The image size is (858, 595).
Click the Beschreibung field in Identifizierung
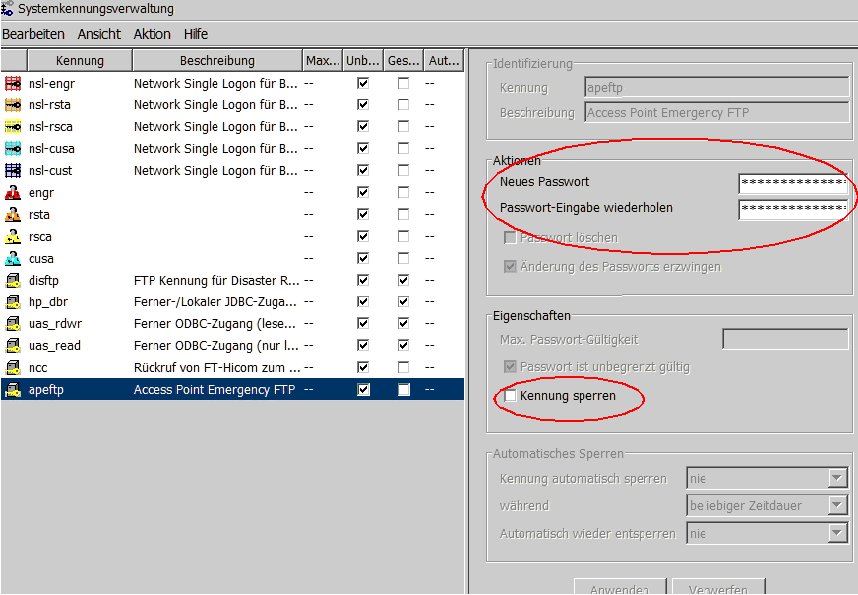pos(716,113)
